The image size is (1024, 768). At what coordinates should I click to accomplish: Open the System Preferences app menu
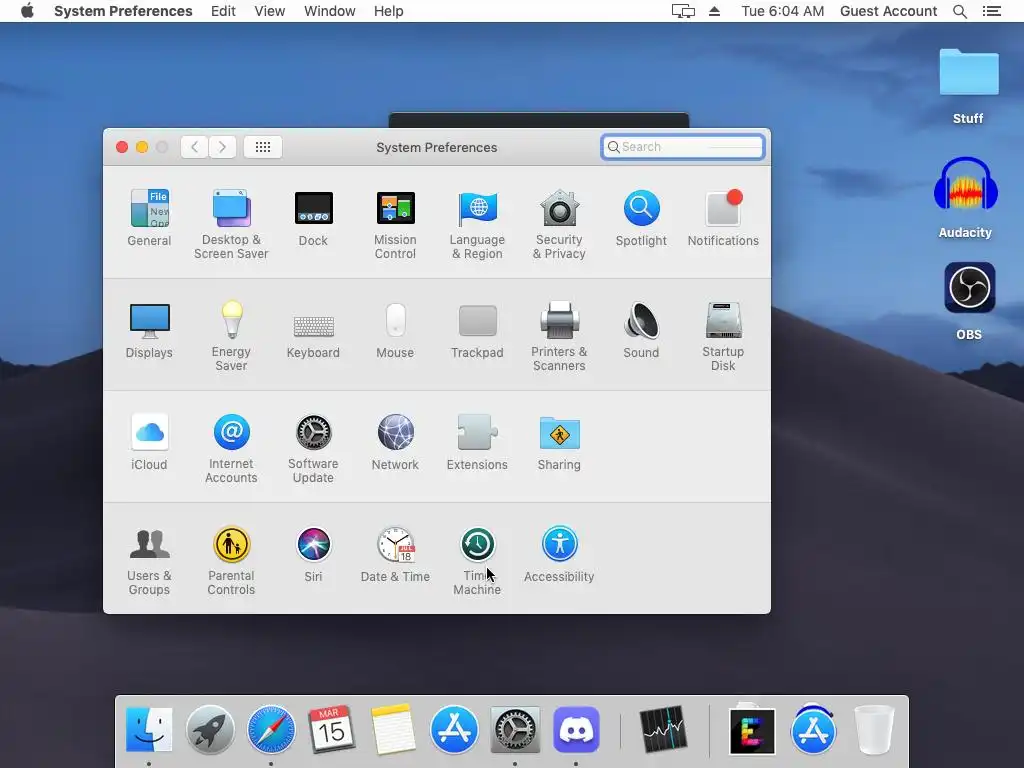click(x=123, y=11)
